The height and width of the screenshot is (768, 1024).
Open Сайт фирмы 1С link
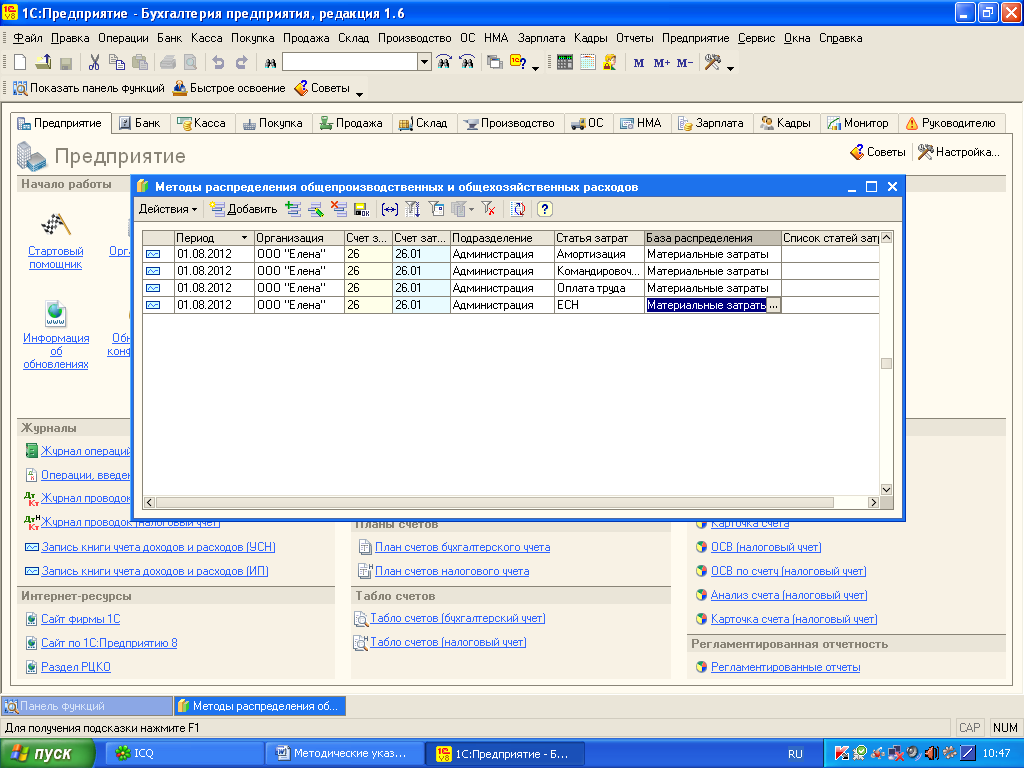point(80,619)
